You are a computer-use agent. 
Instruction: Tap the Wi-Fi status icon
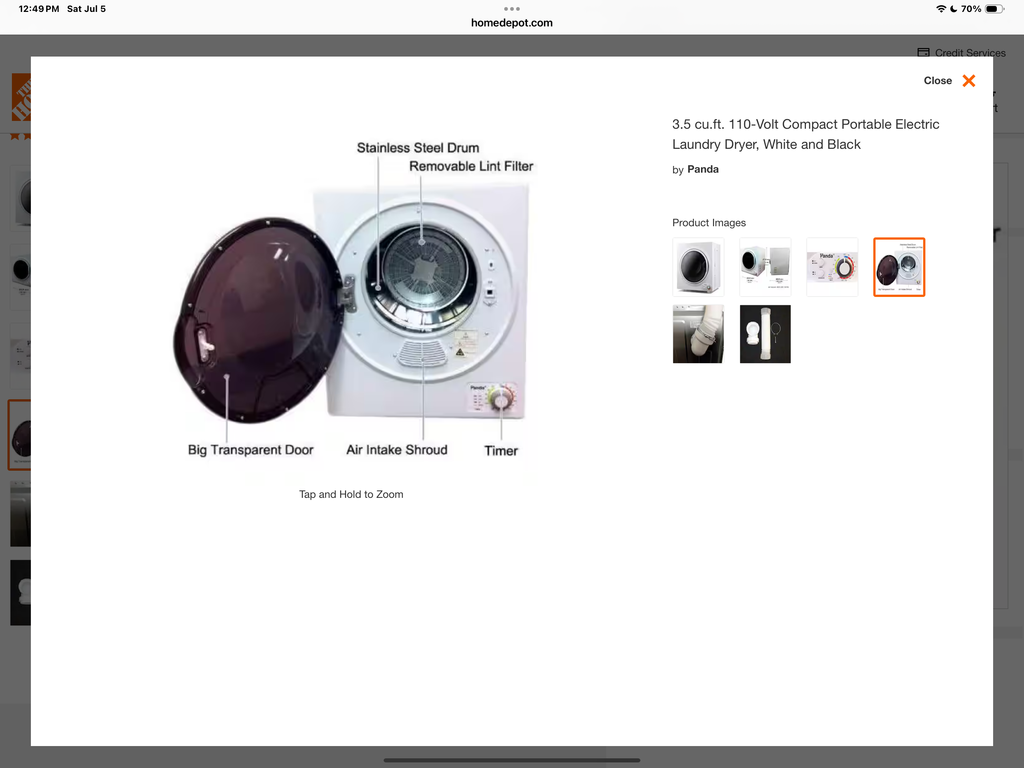click(x=941, y=9)
